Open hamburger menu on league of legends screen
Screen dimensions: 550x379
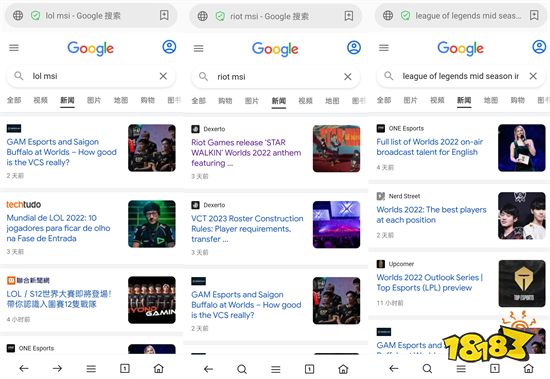pos(384,48)
